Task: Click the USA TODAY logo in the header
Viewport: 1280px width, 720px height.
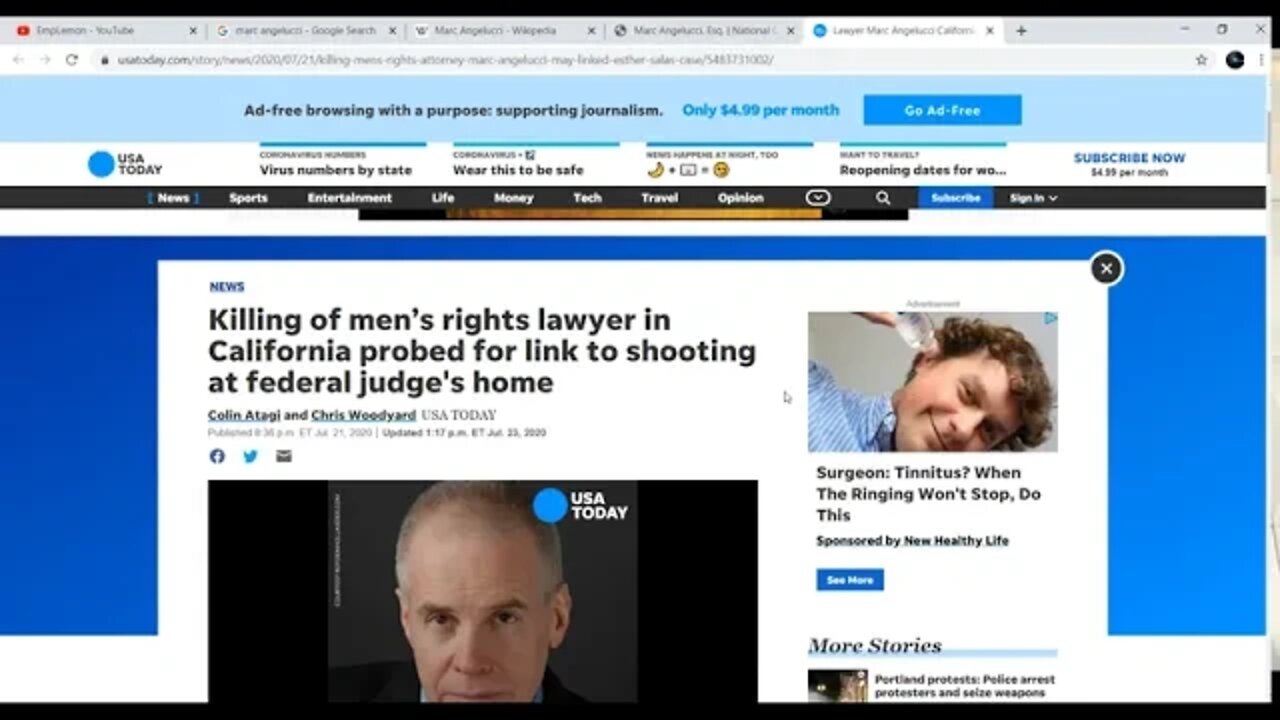Action: click(125, 165)
